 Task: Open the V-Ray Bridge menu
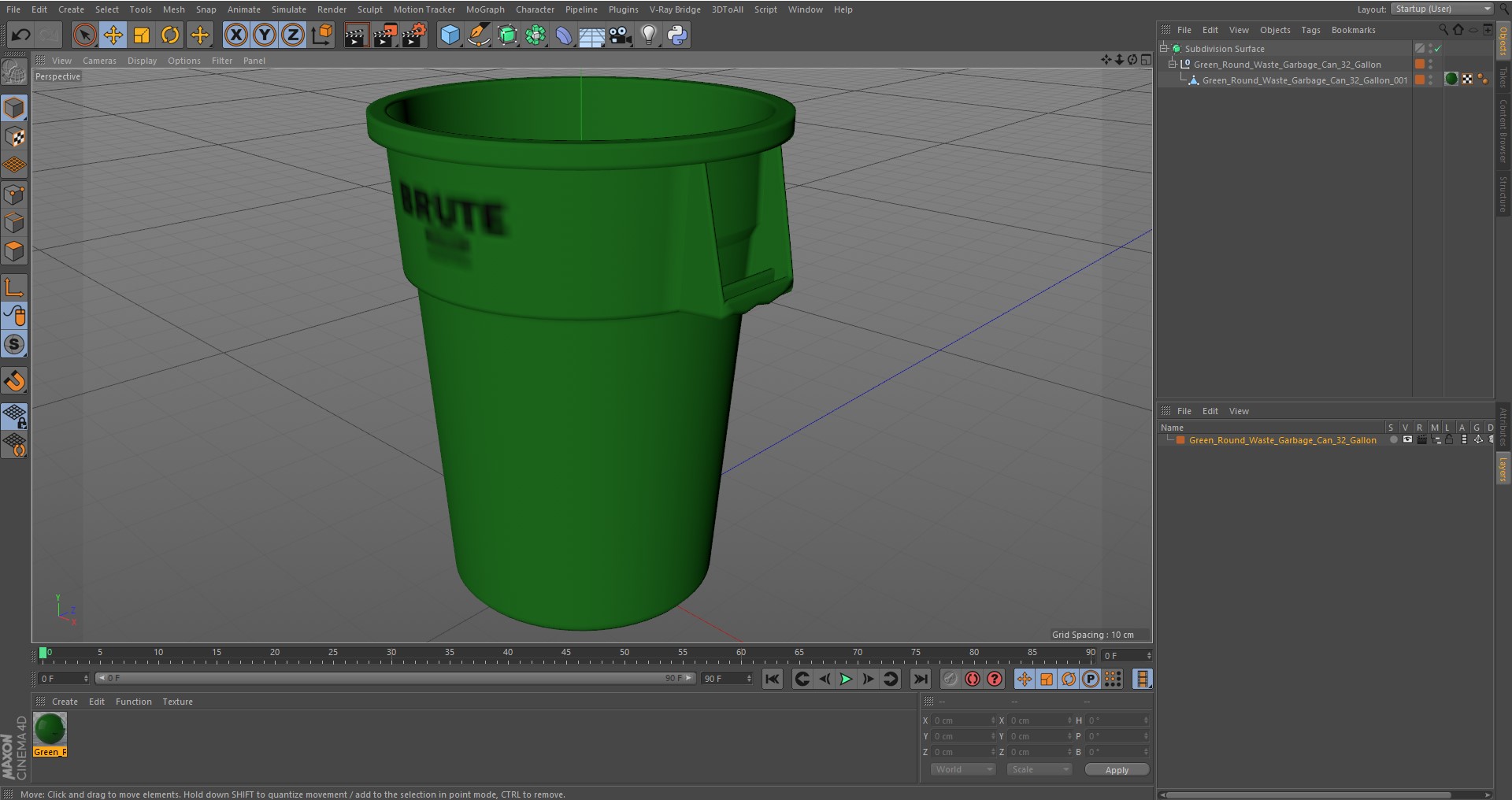(x=675, y=9)
